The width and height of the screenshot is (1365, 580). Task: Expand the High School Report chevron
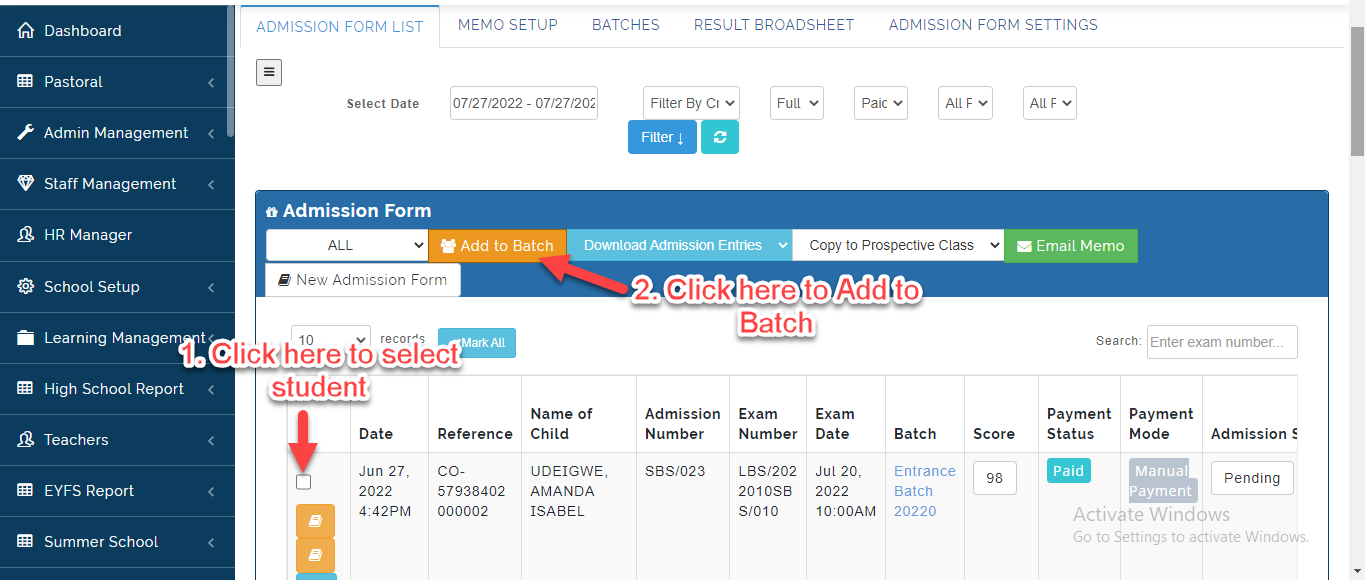(x=211, y=389)
